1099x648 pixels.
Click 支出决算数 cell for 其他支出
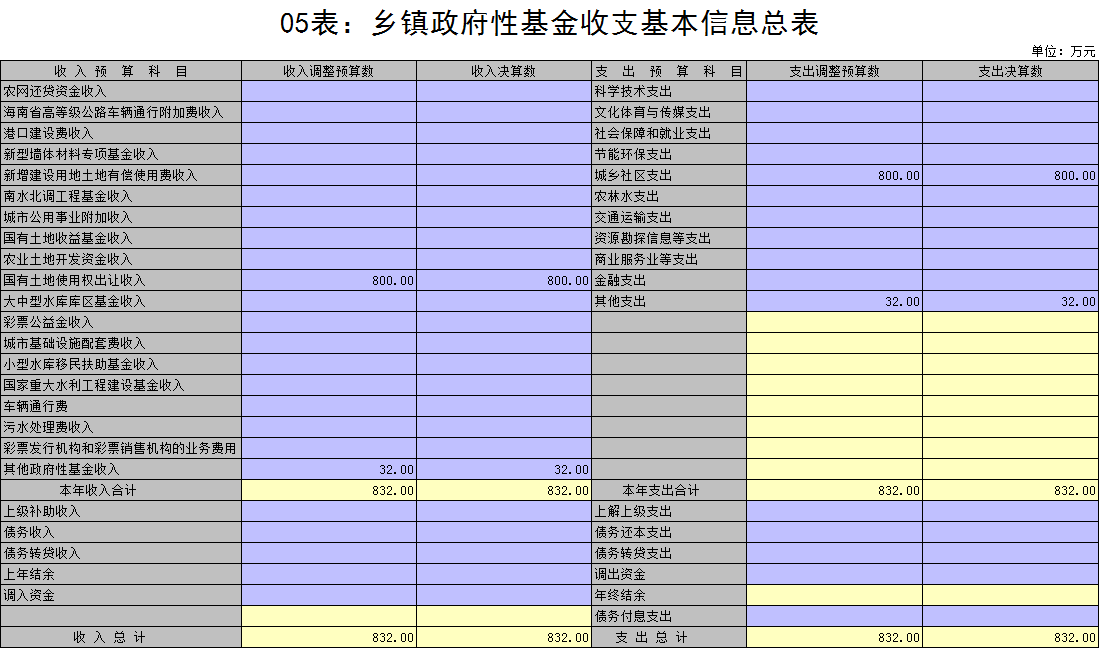point(1010,302)
